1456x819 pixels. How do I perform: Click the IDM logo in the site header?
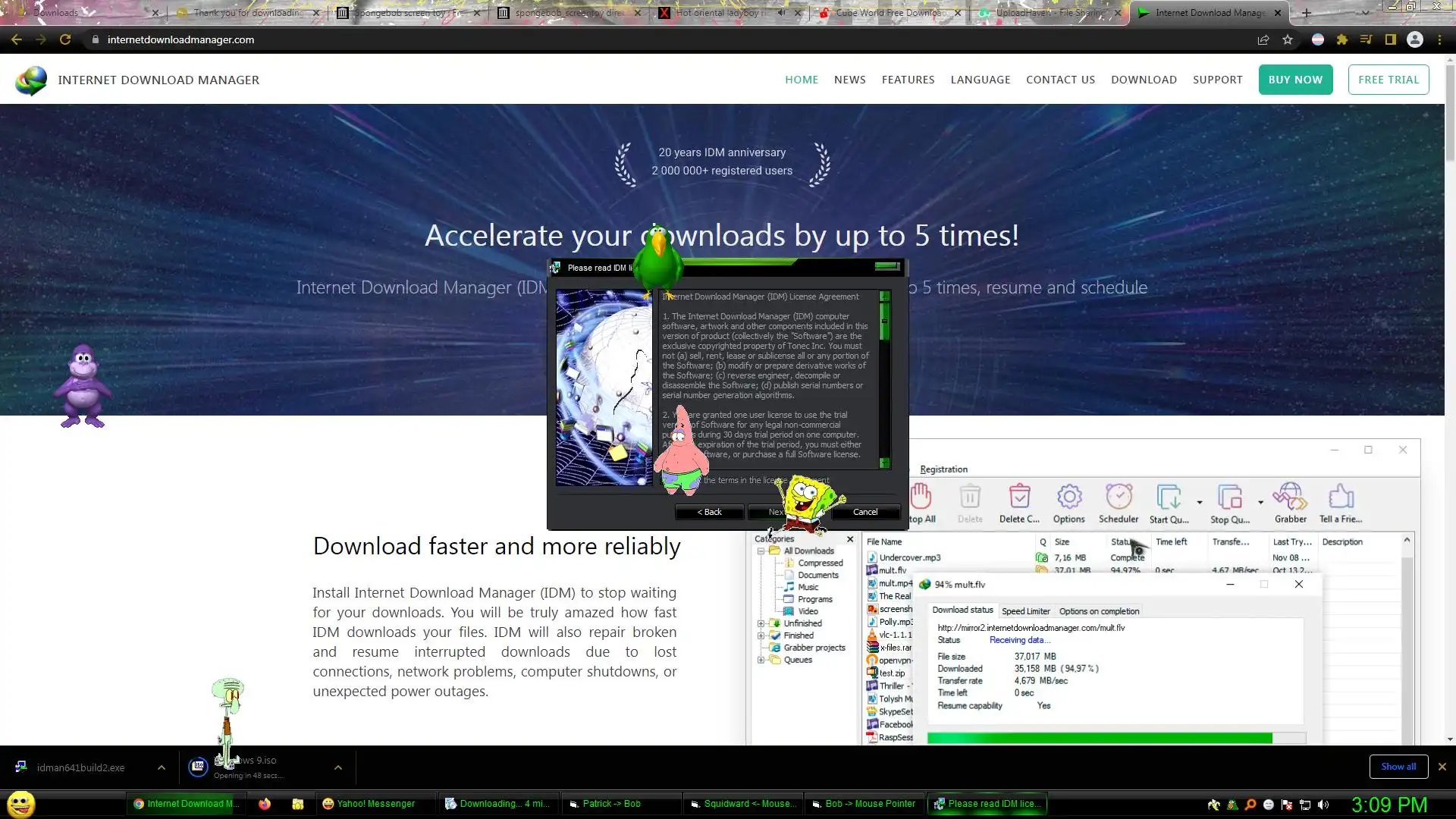coord(31,80)
